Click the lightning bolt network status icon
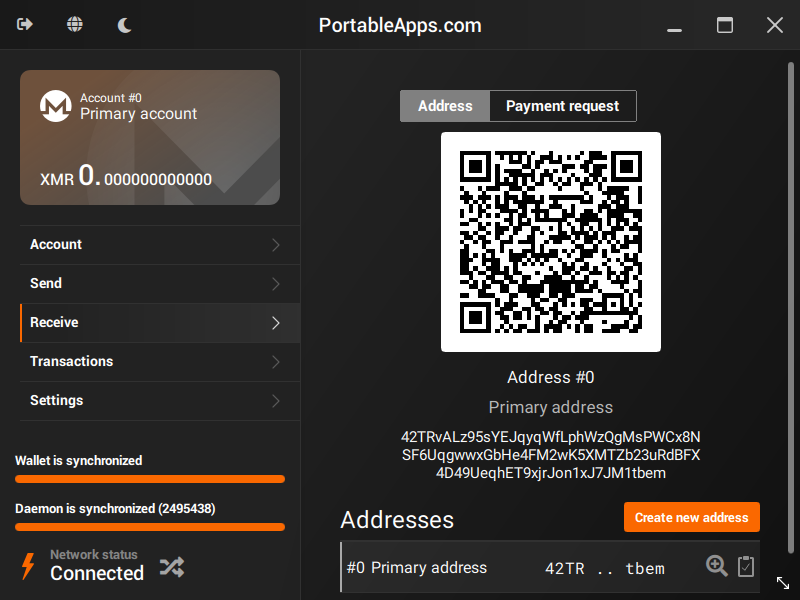Viewport: 800px width, 600px height. [28, 566]
